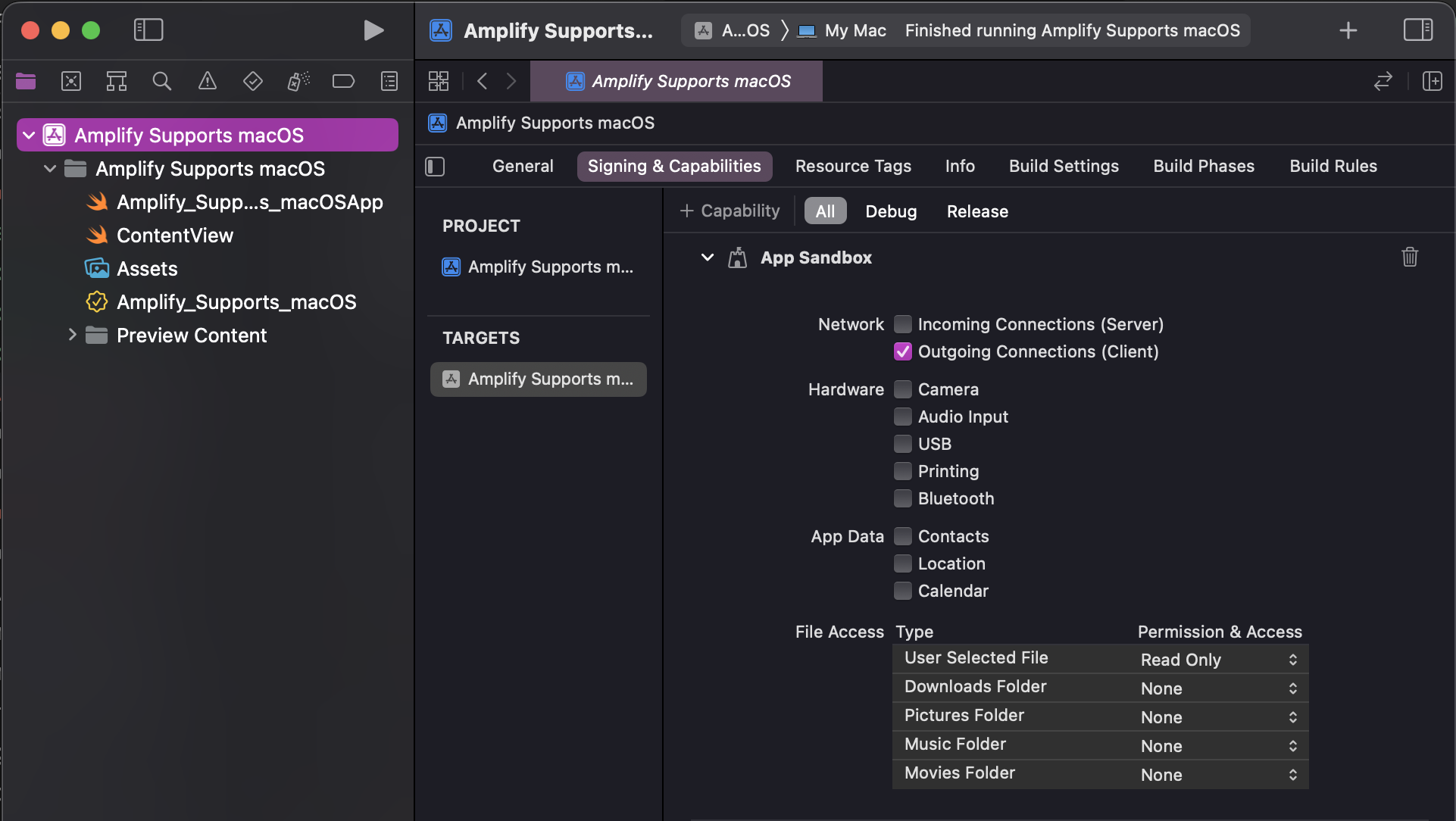
Task: Click the + Capability button
Action: (x=730, y=211)
